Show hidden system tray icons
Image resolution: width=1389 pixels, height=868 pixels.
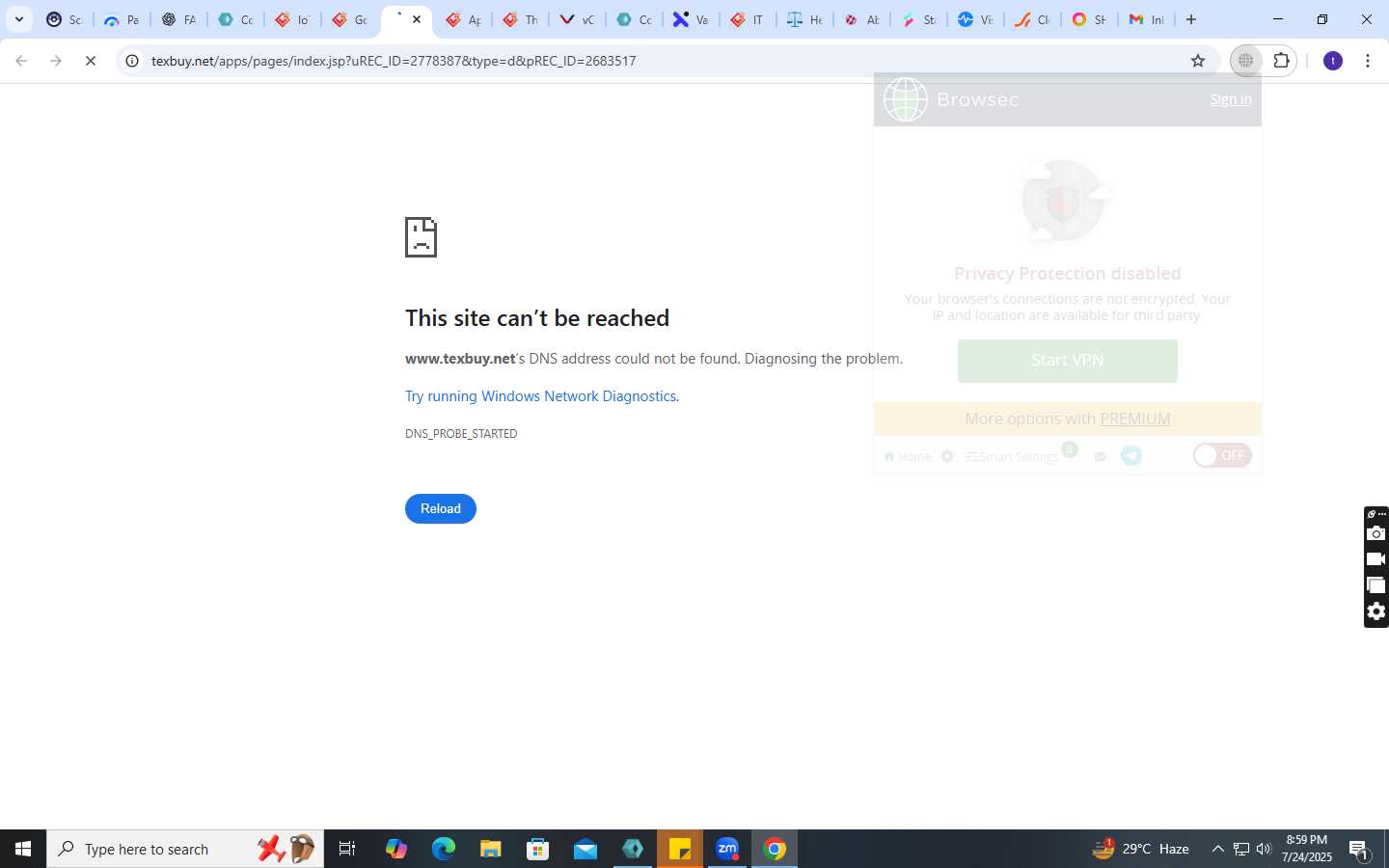tap(1217, 849)
